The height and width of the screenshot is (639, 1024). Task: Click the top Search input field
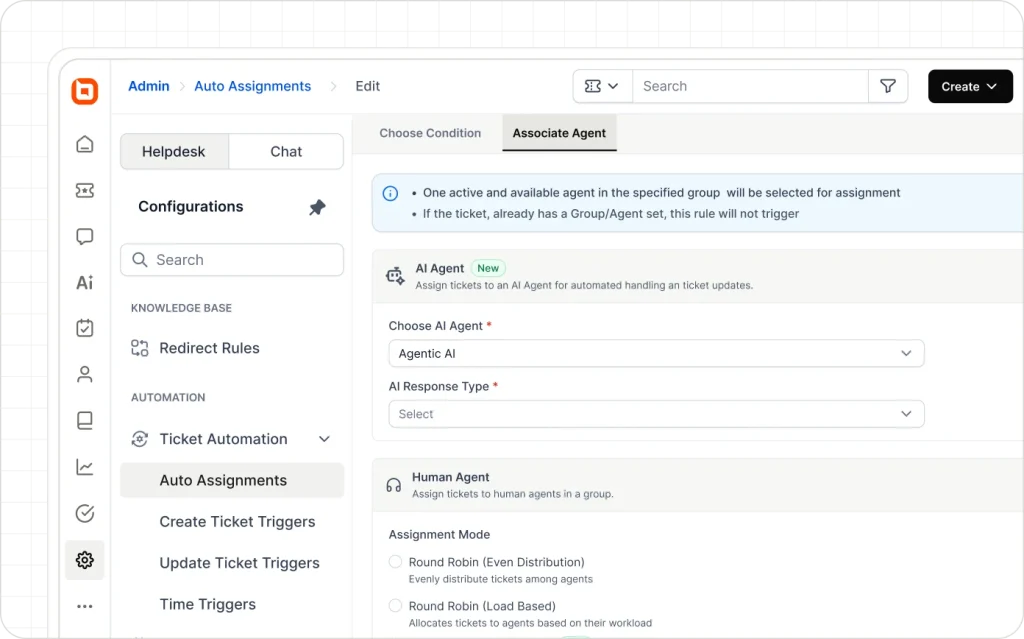coord(750,86)
